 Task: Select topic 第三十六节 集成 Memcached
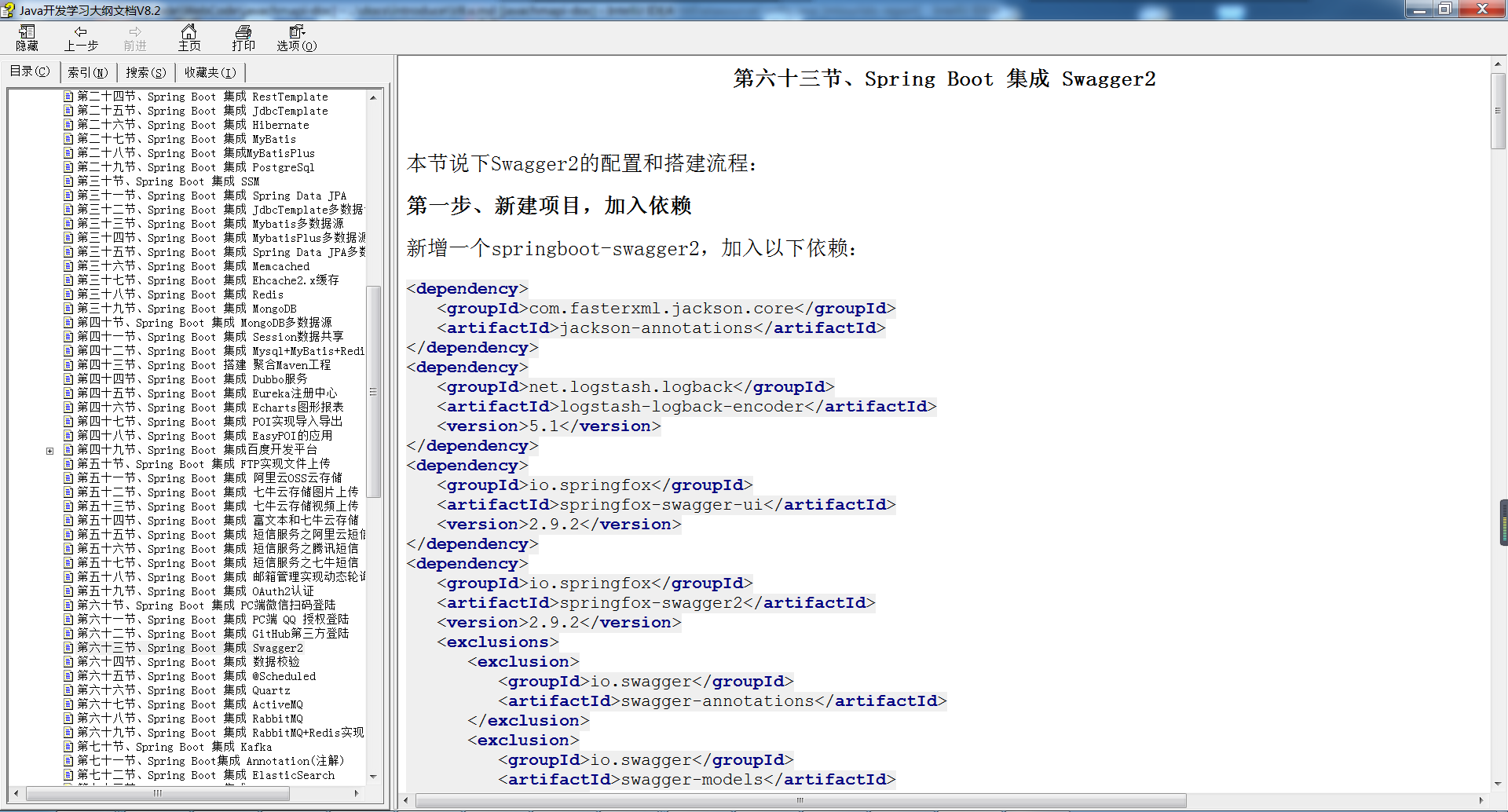click(x=193, y=266)
